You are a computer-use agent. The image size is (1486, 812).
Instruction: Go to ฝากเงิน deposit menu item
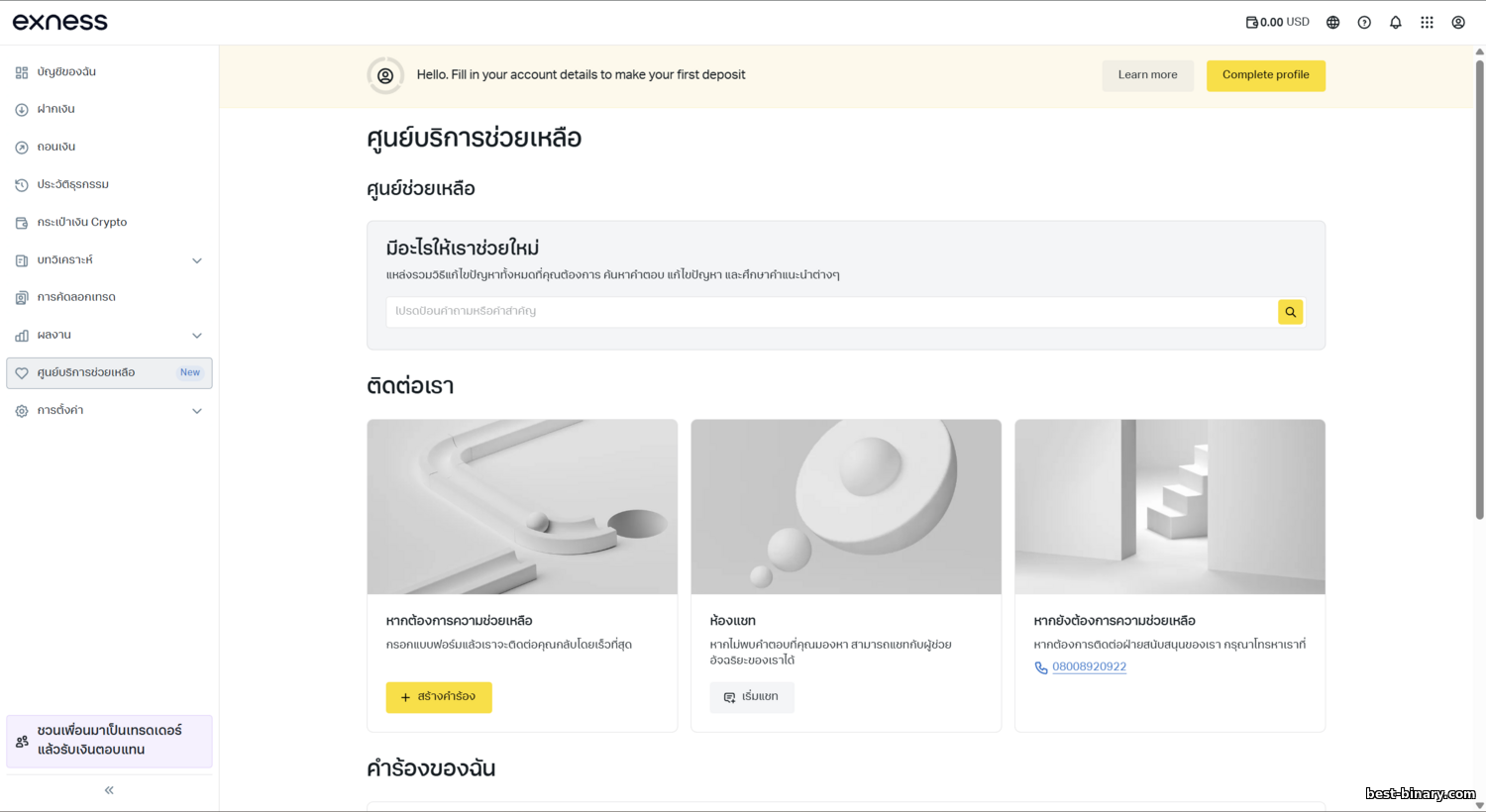point(56,109)
